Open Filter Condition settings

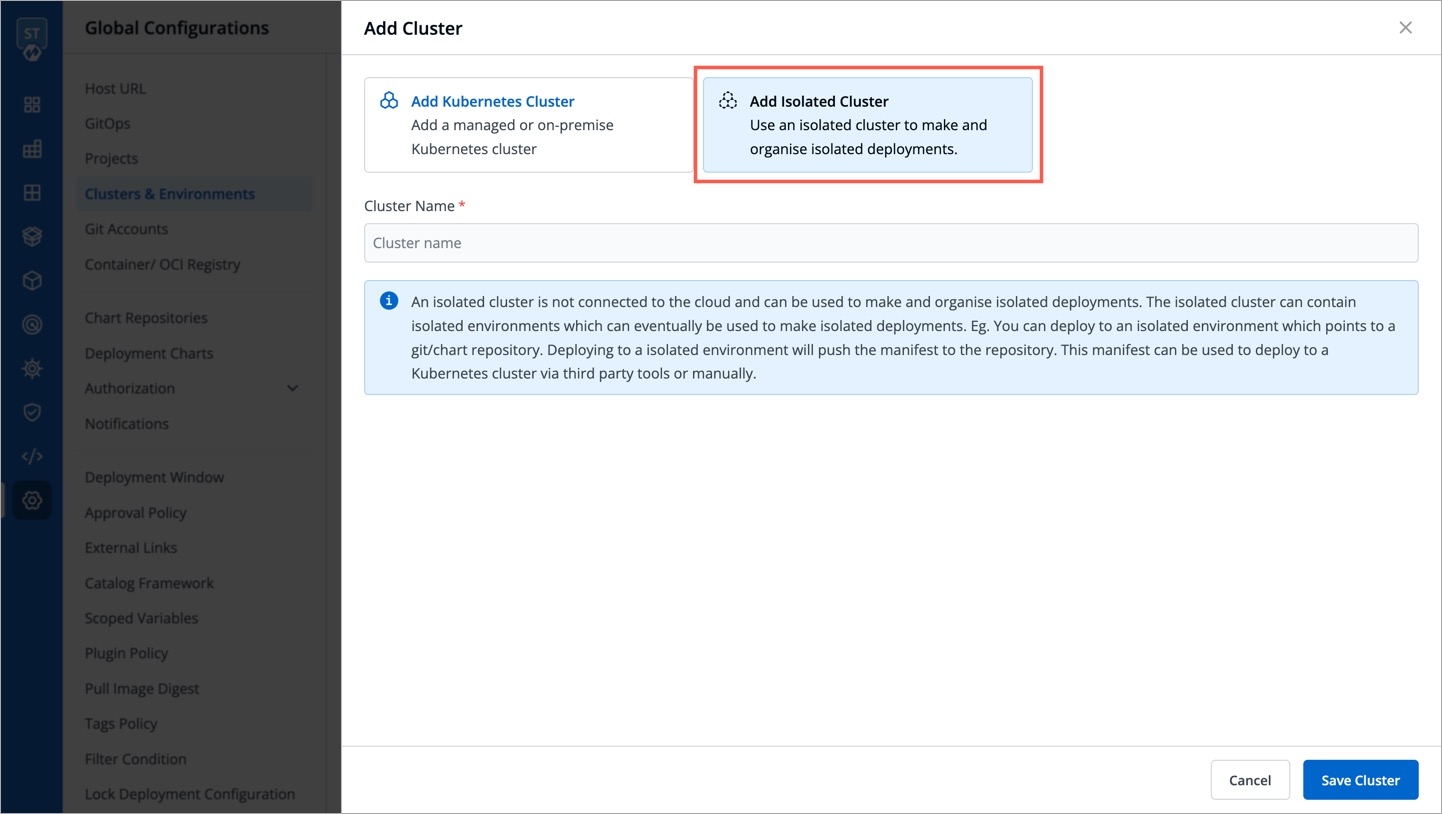[135, 759]
